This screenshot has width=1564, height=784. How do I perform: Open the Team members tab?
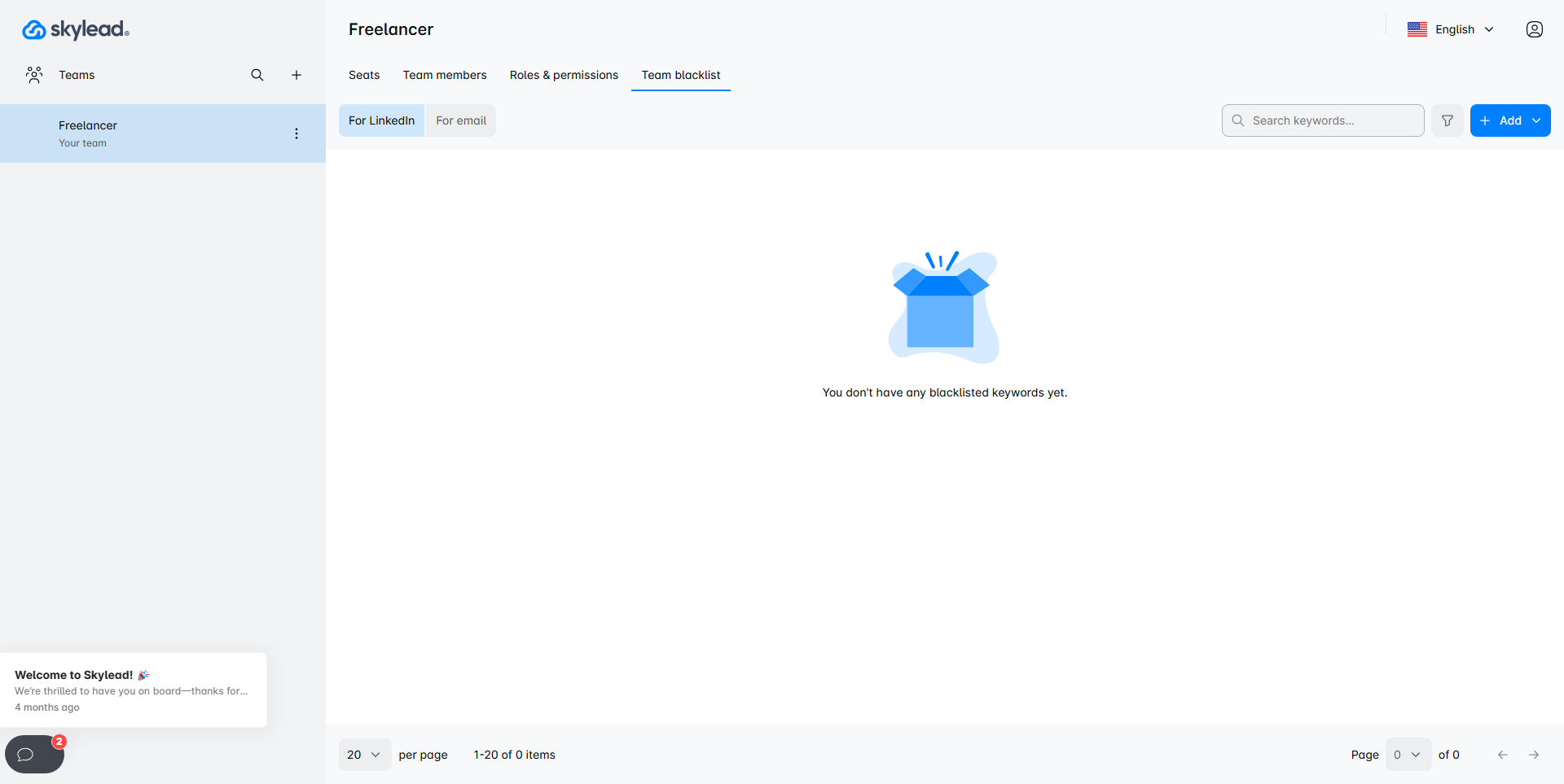tap(445, 75)
